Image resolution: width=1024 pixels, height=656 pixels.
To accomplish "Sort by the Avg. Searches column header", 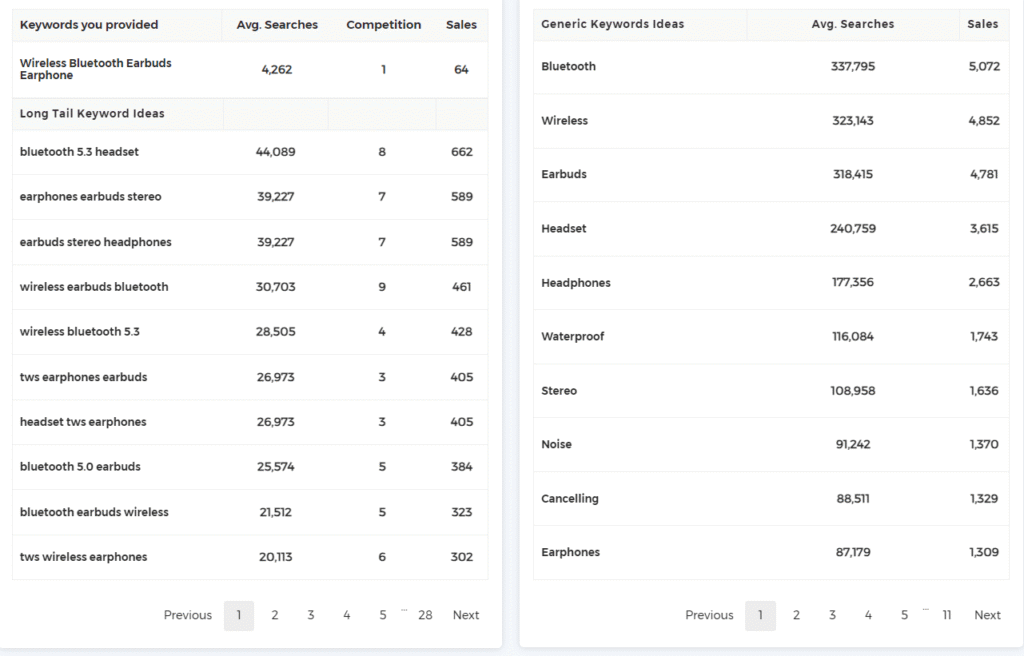I will (276, 24).
